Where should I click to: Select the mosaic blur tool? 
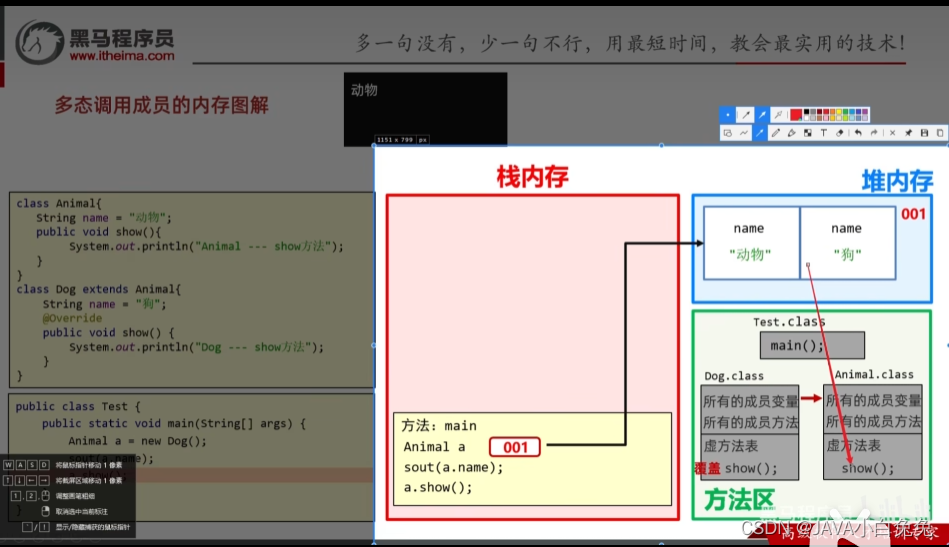tap(808, 133)
